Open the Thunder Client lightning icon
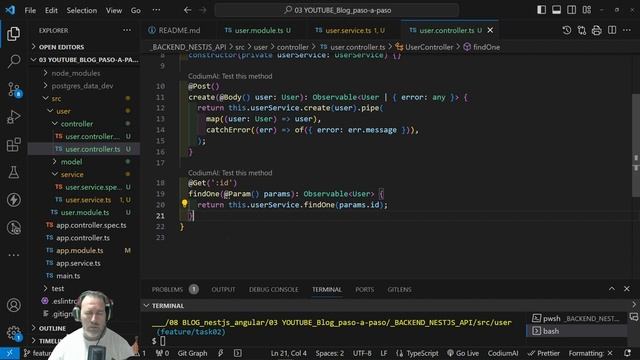The width and height of the screenshot is (640, 360). click(x=13, y=200)
